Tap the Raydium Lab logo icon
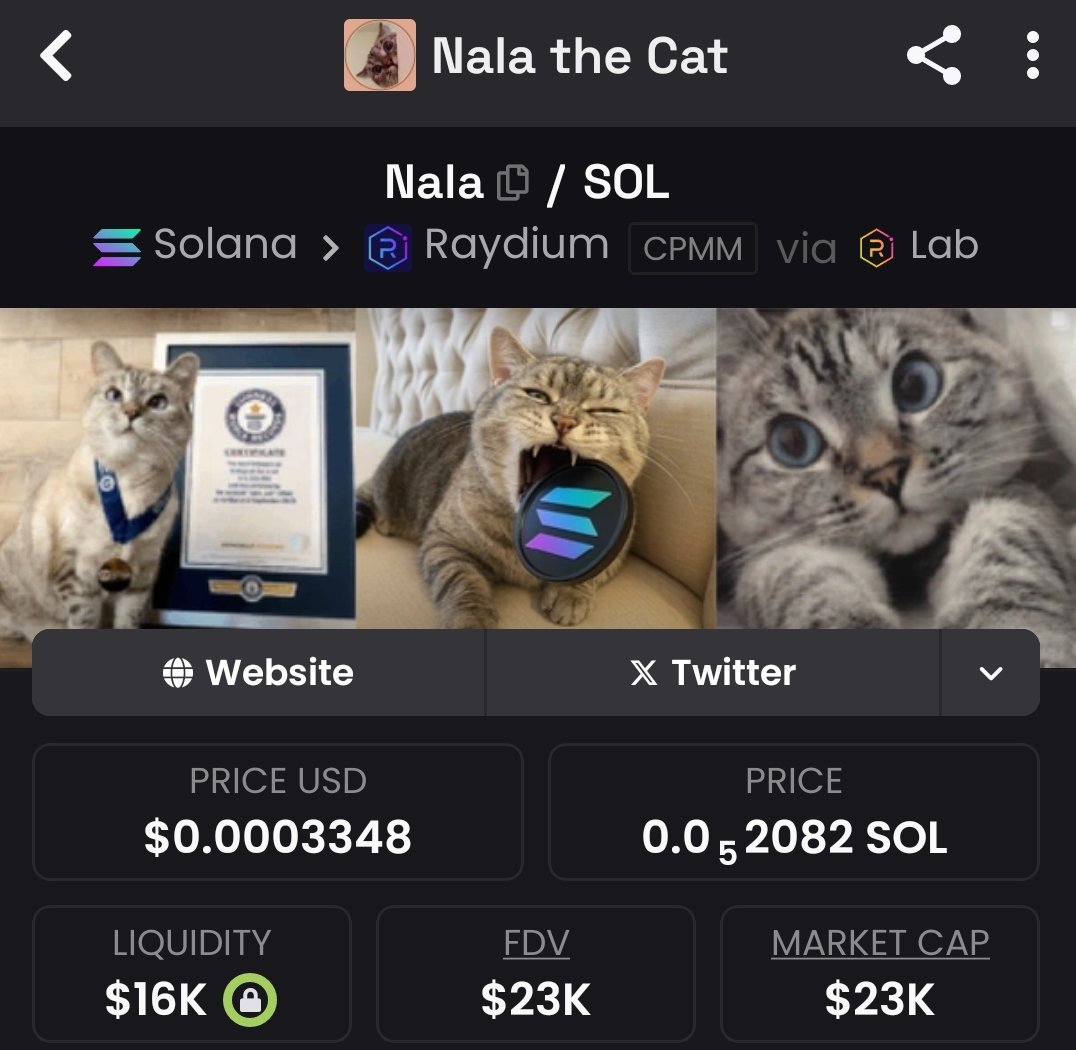This screenshot has height=1050, width=1076. coord(876,248)
